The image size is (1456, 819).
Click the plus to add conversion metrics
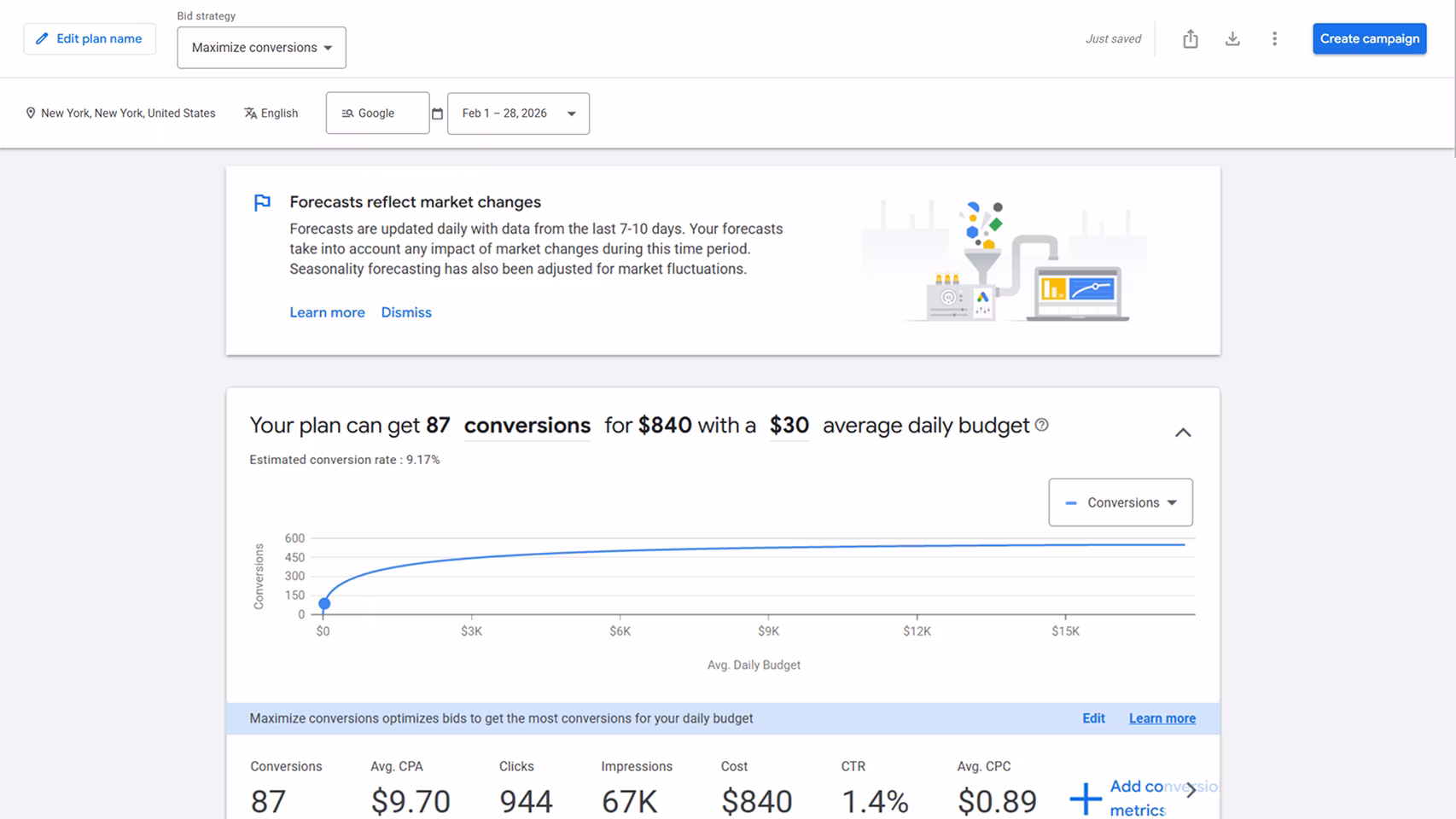[1085, 799]
